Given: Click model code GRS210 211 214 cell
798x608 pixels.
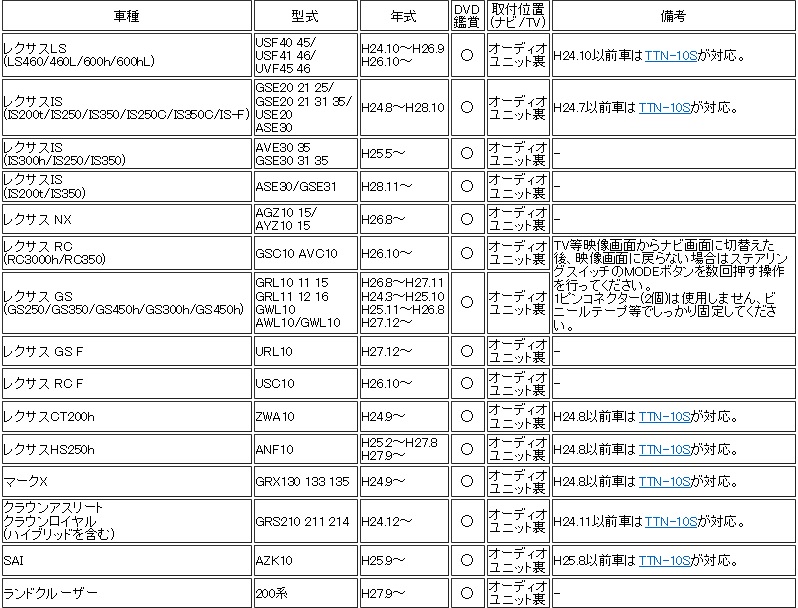Looking at the screenshot, I should (x=306, y=521).
